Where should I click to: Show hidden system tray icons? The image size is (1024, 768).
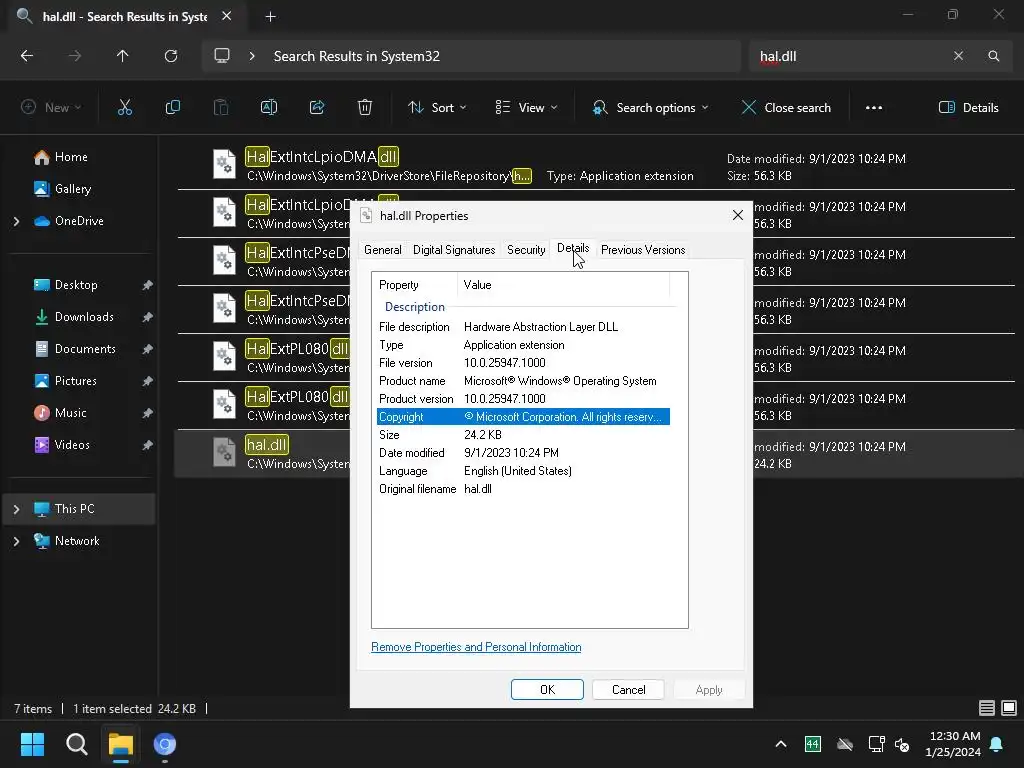(780, 744)
